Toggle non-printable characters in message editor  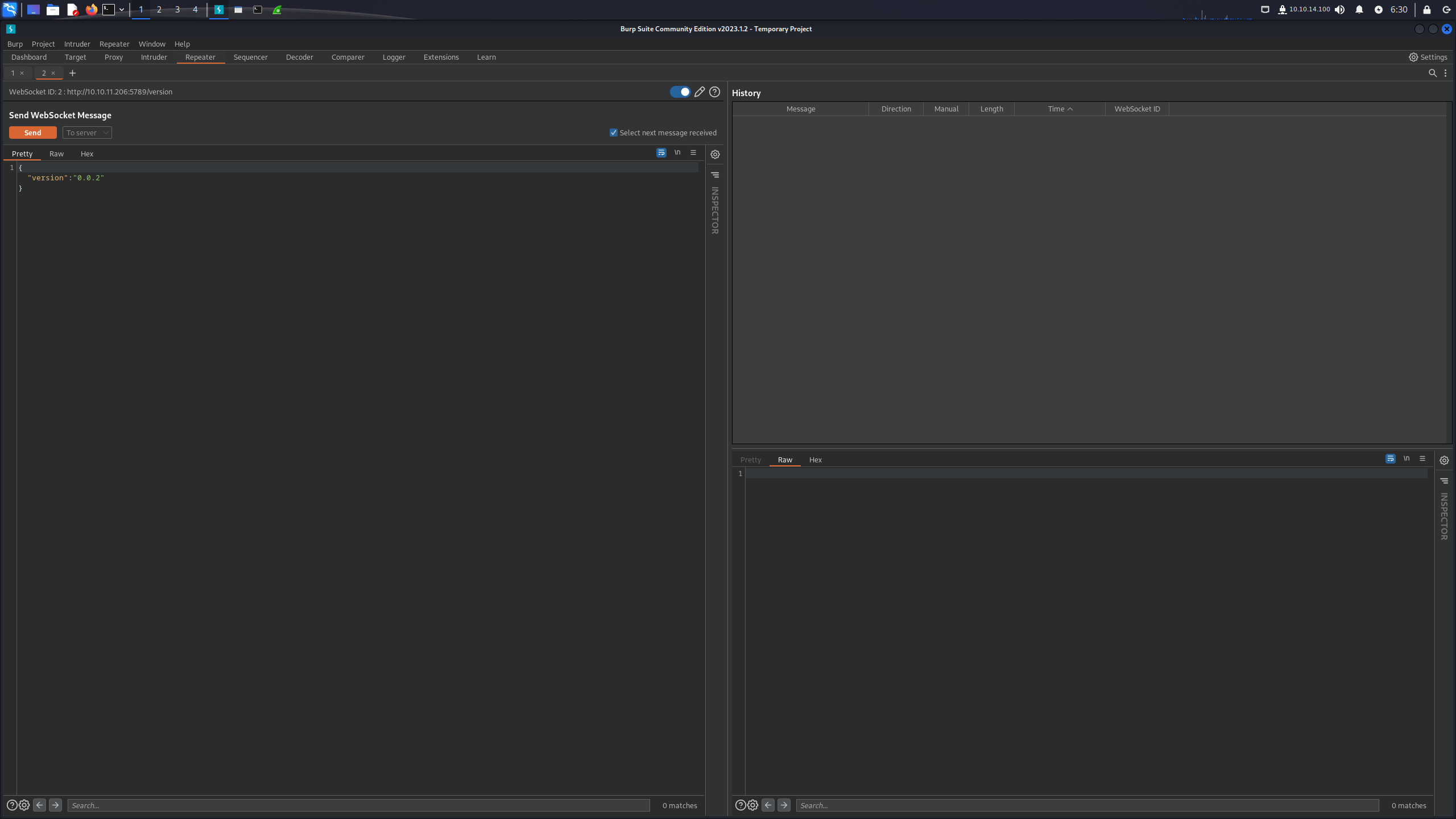click(677, 152)
